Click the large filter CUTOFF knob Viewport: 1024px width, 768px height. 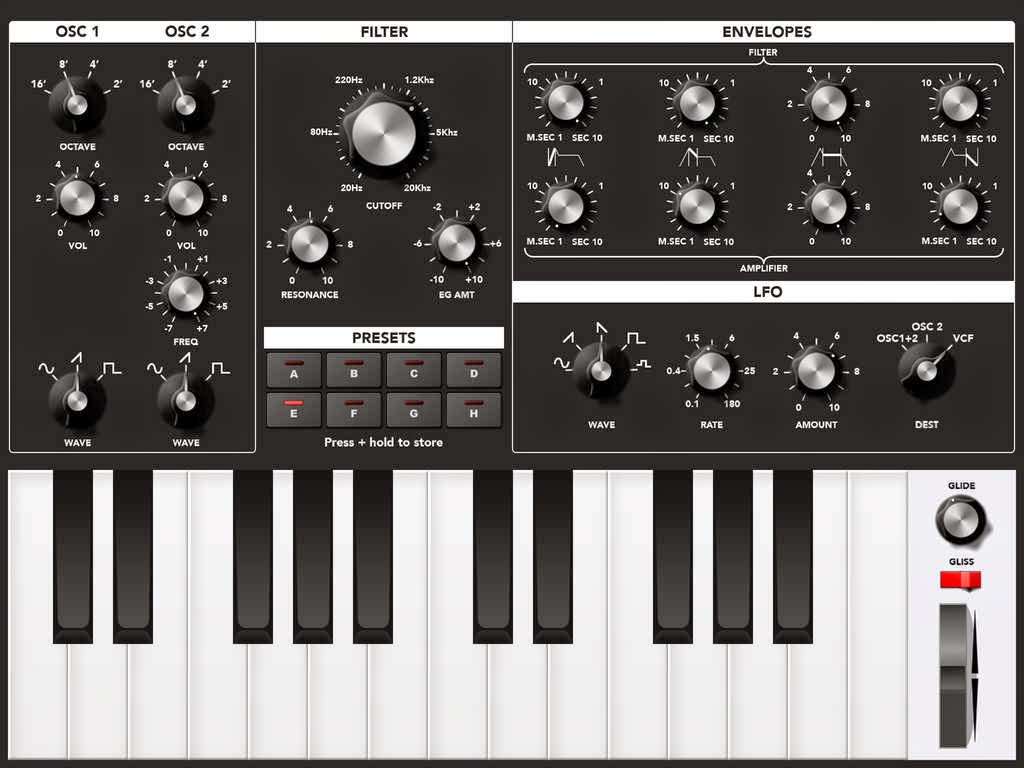tap(383, 133)
